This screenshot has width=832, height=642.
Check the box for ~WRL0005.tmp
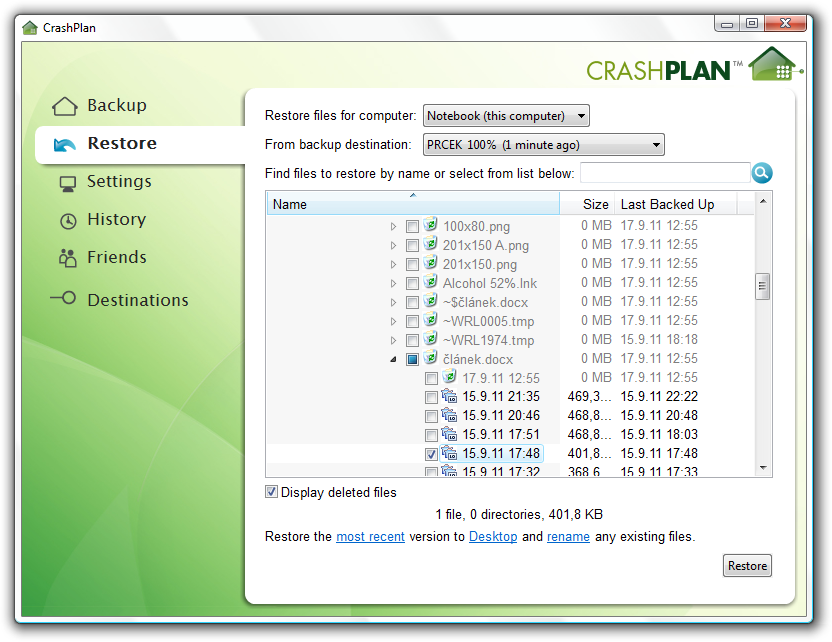pyautogui.click(x=412, y=322)
